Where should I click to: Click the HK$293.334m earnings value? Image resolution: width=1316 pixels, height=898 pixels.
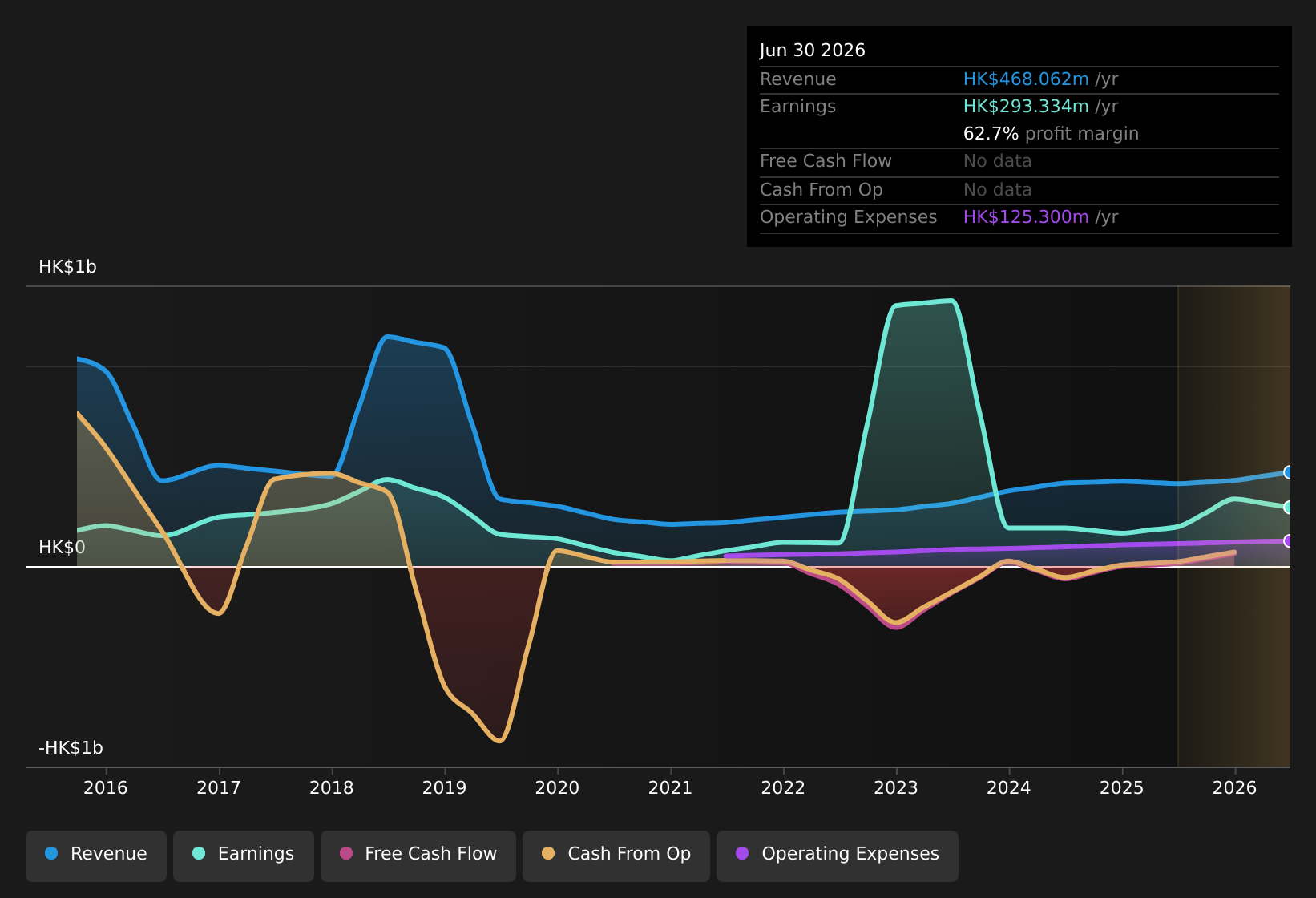tap(1026, 107)
